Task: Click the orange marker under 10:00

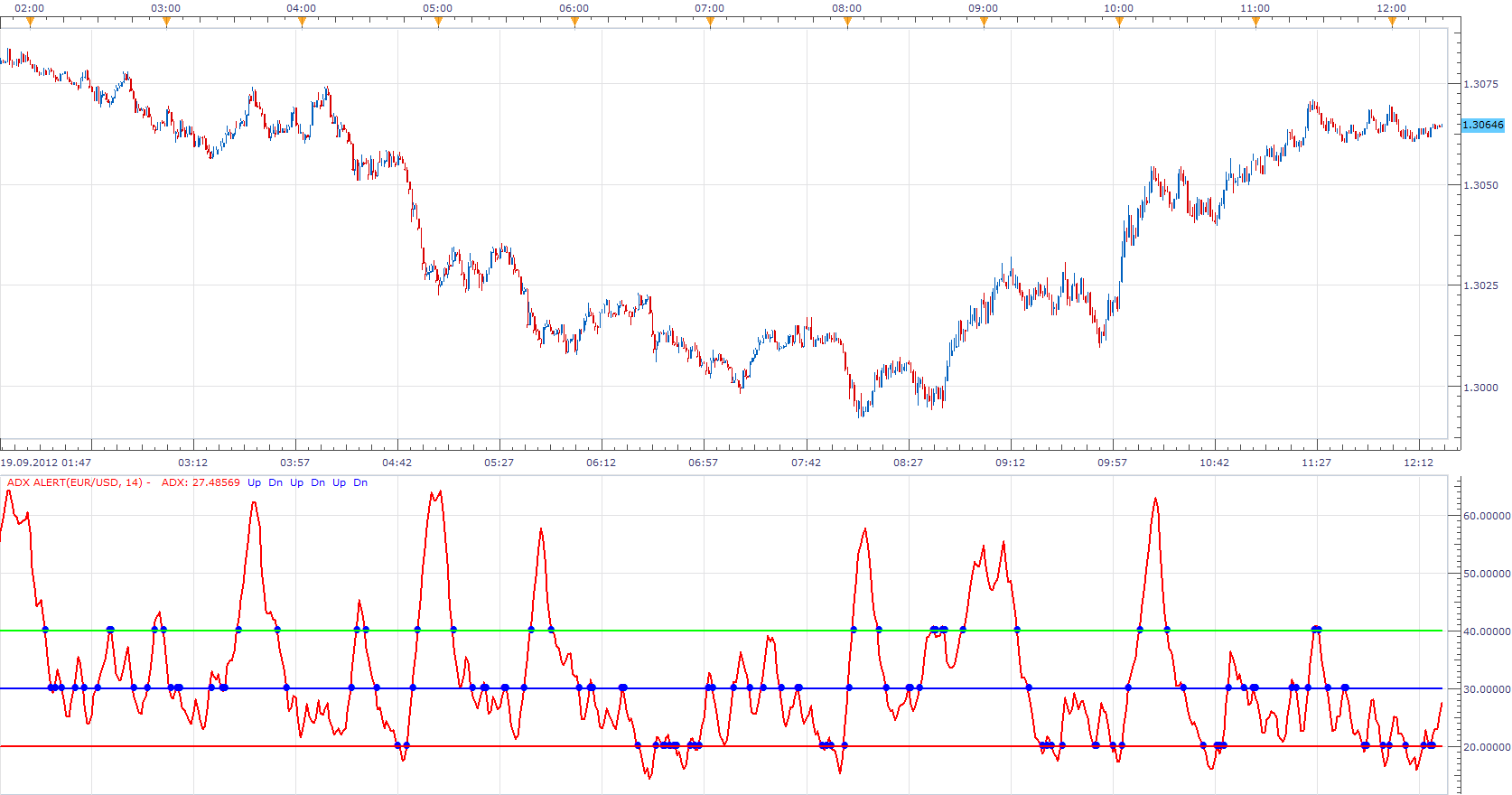Action: pyautogui.click(x=1119, y=23)
